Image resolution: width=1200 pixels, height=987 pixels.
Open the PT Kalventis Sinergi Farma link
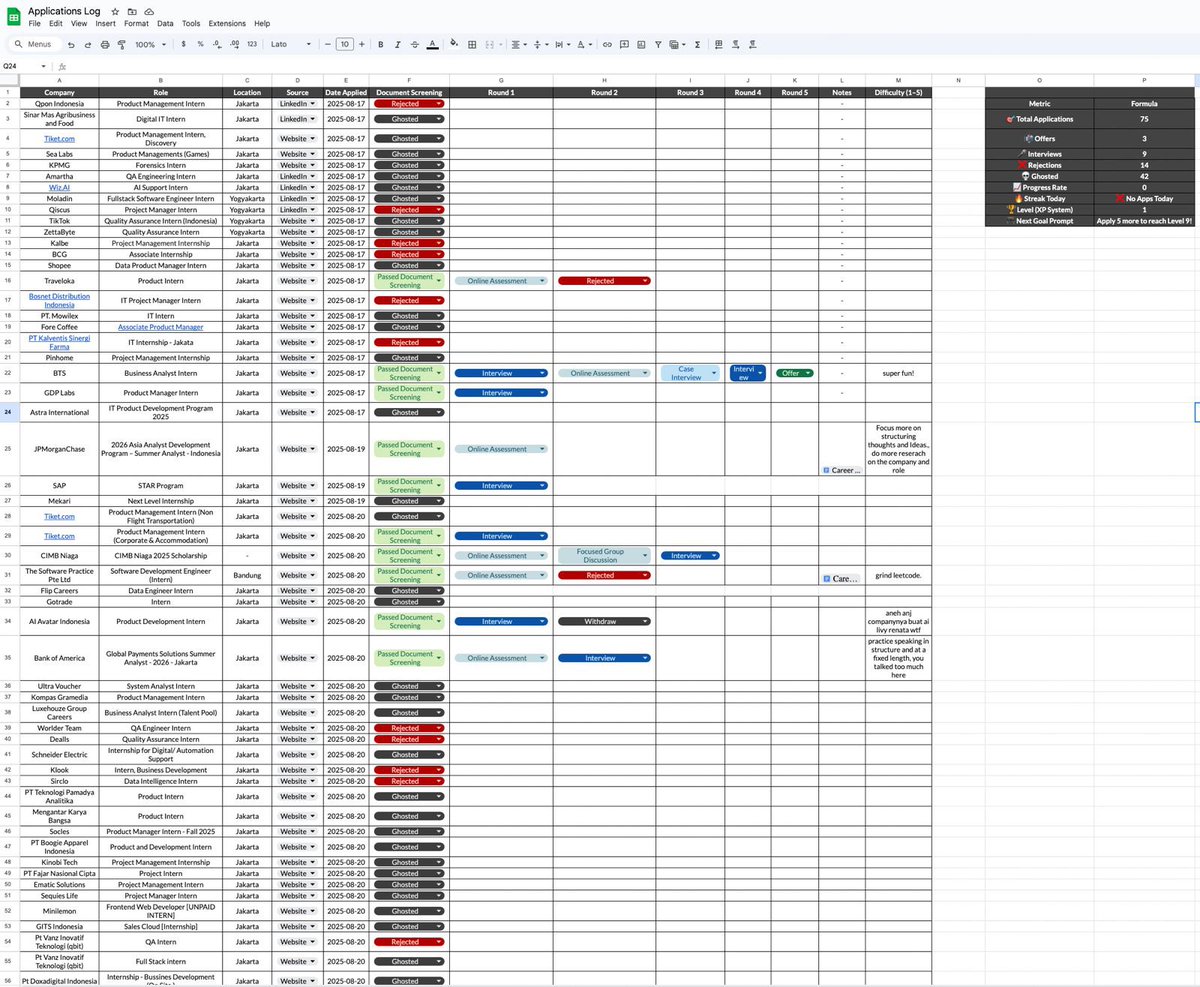[59, 342]
